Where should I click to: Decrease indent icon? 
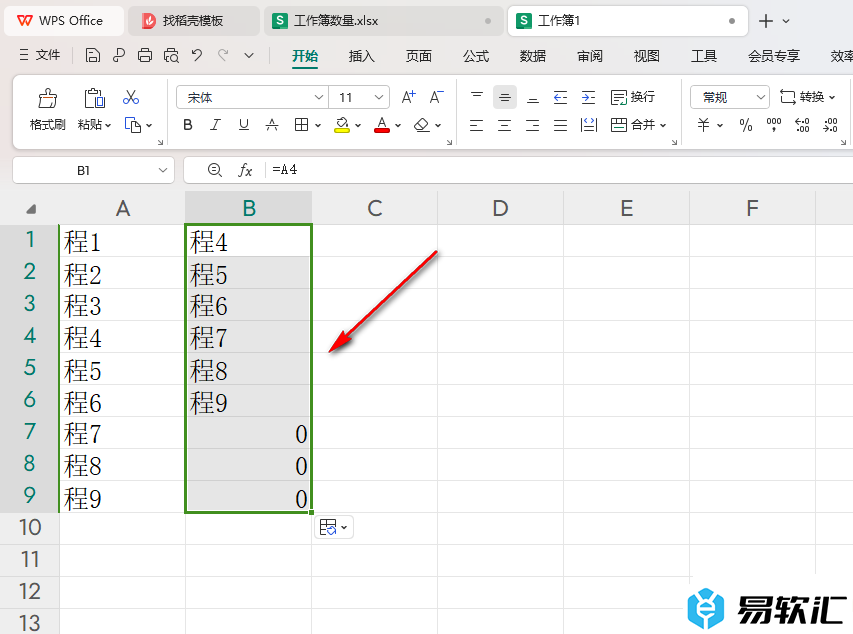tap(560, 97)
